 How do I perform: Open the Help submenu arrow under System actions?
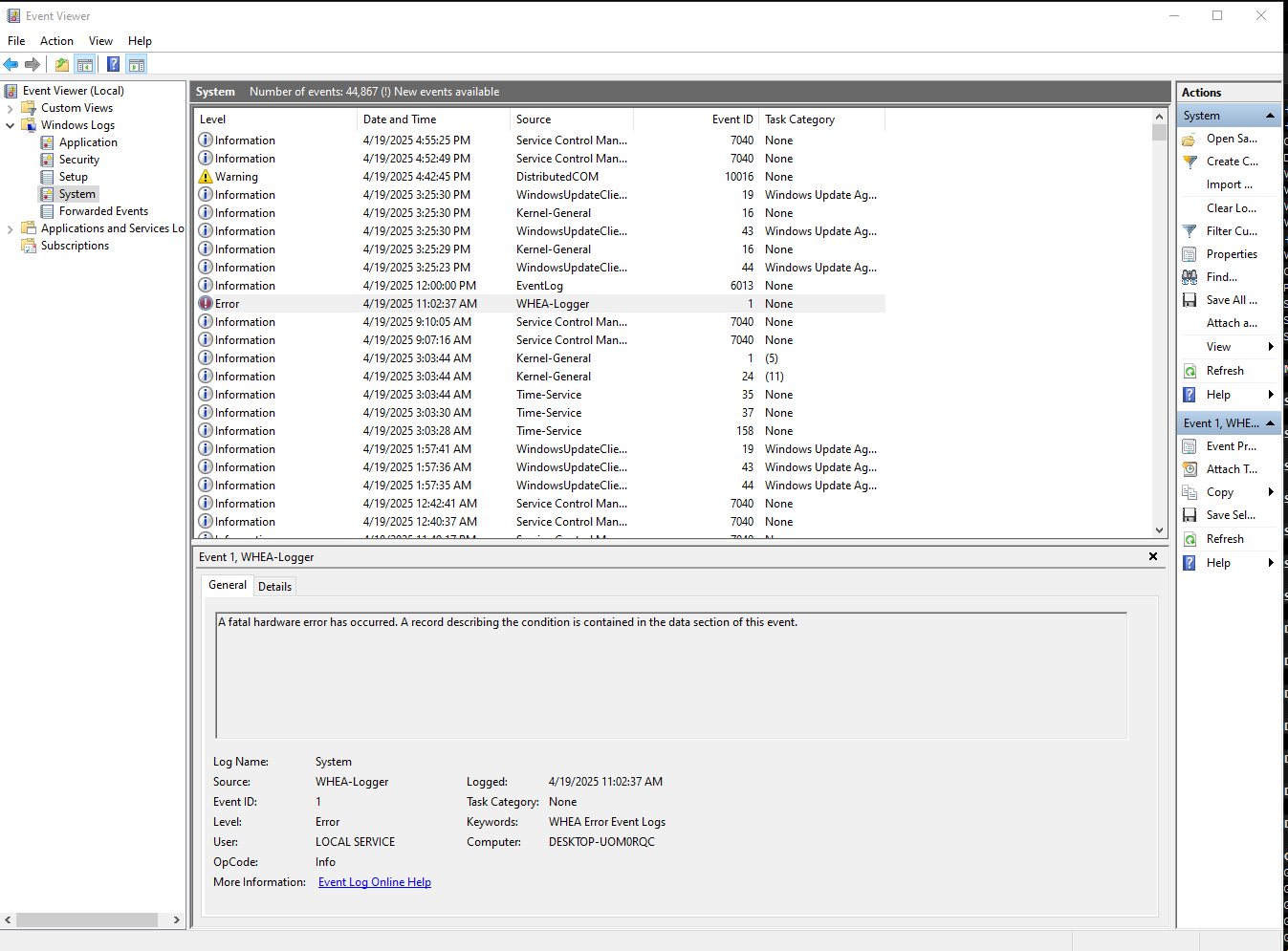(x=1271, y=395)
